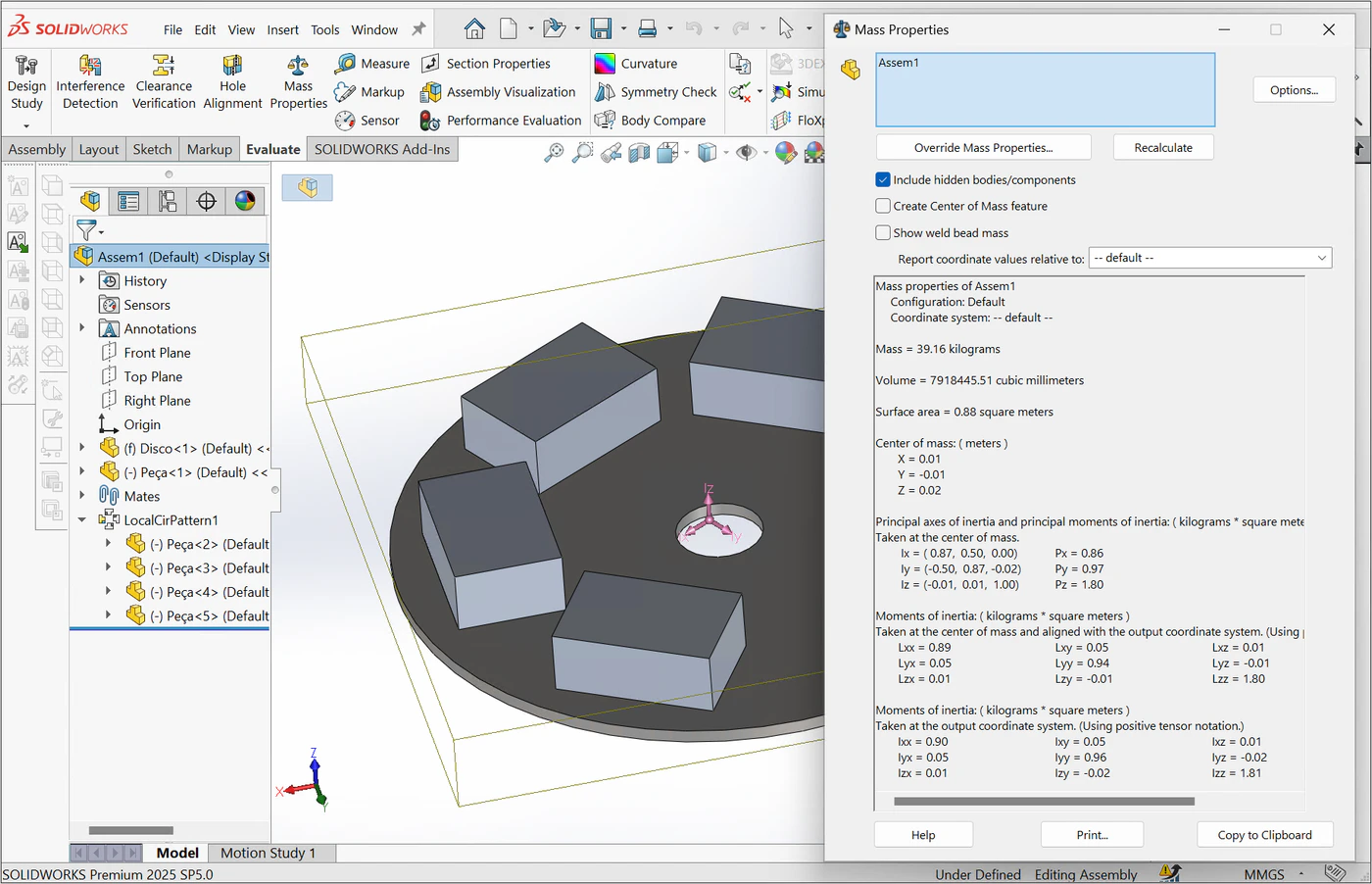Select the Right Plane in the tree
Viewport: 1372px width, 884px height.
click(x=157, y=400)
